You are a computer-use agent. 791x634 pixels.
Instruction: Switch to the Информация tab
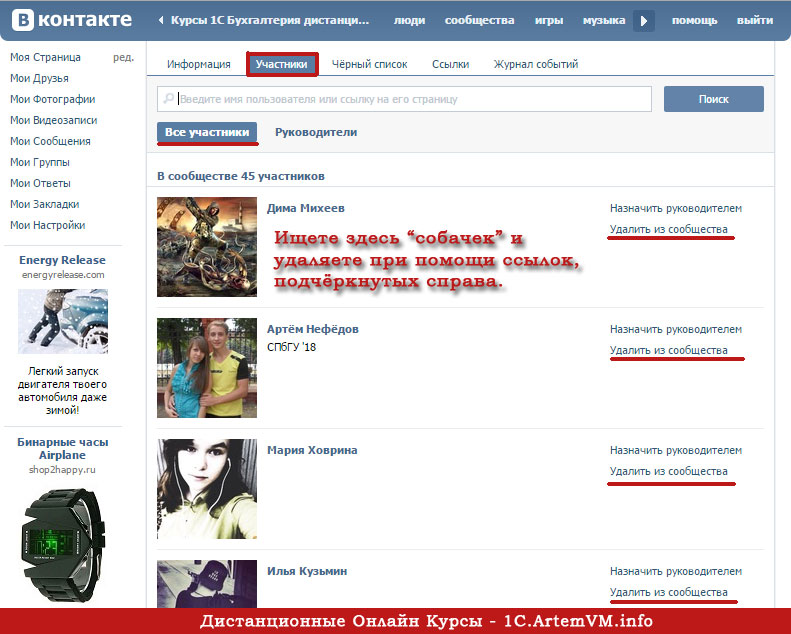(x=199, y=64)
